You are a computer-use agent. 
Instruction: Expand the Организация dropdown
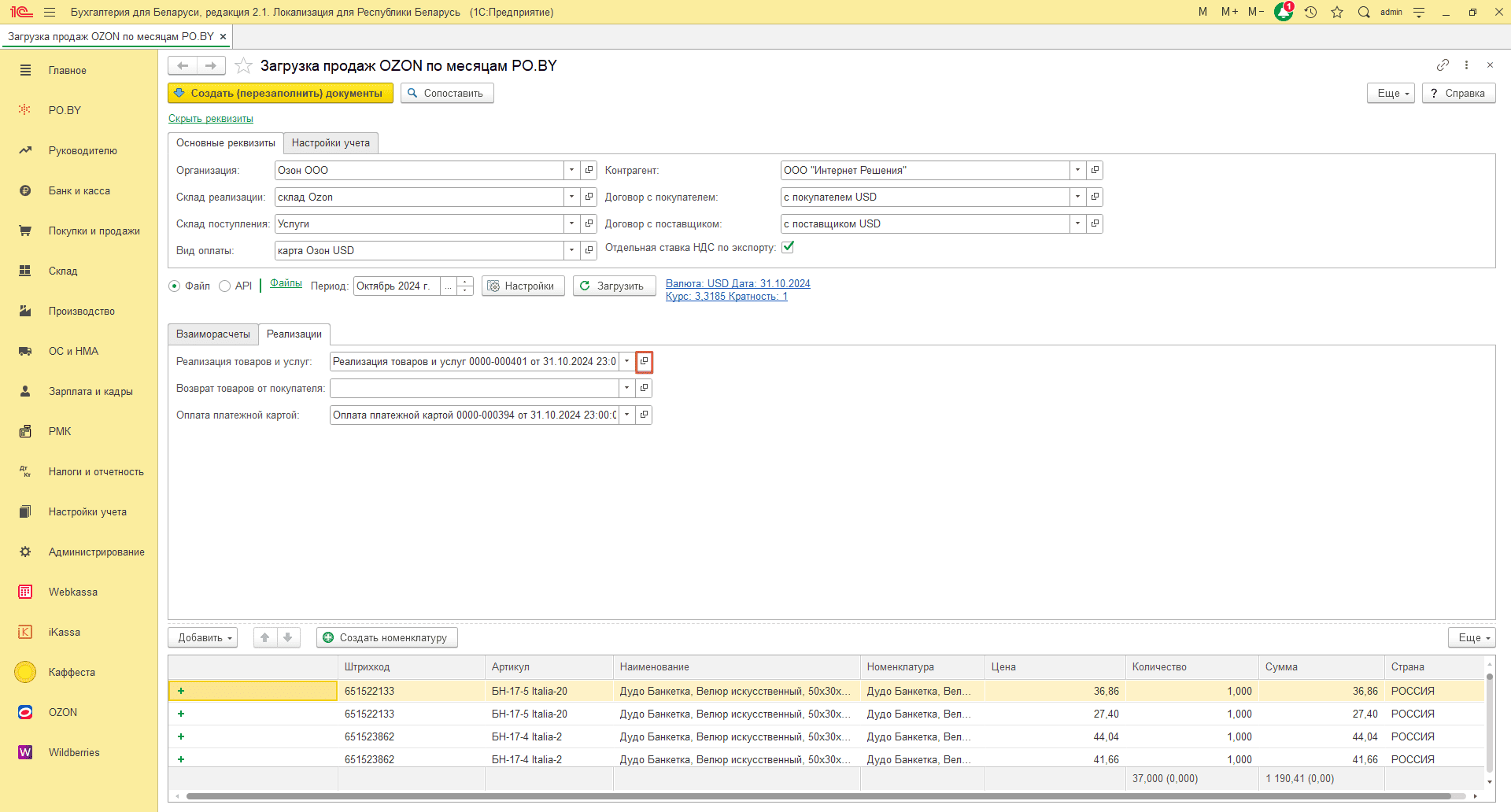point(572,170)
